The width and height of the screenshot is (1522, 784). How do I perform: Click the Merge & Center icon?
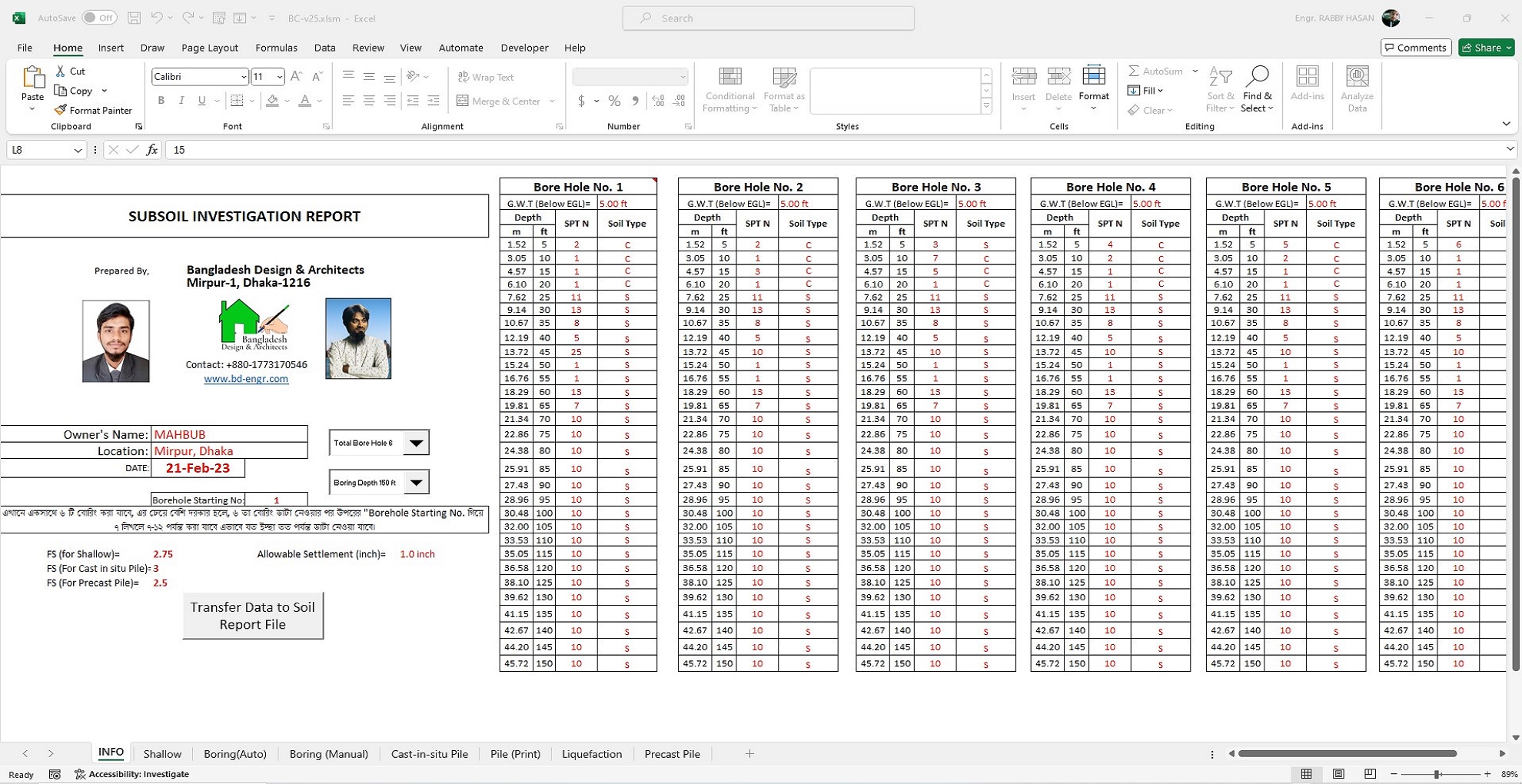coord(463,101)
